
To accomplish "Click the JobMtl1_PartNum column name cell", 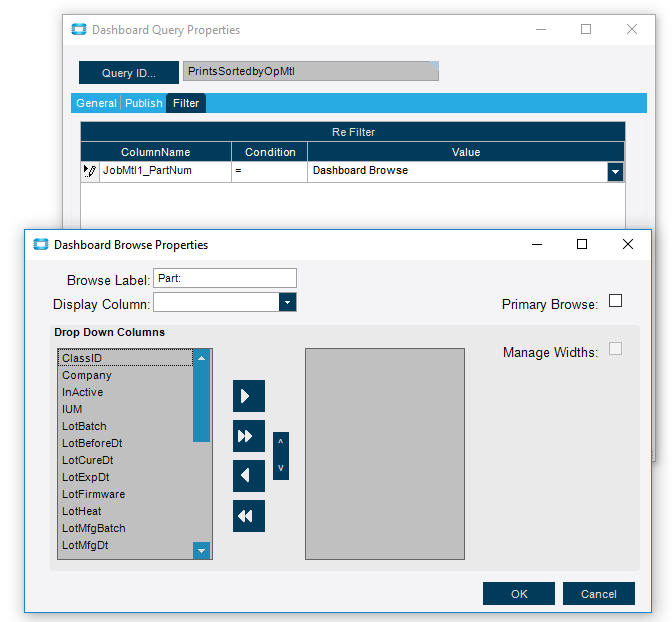I will pos(165,171).
